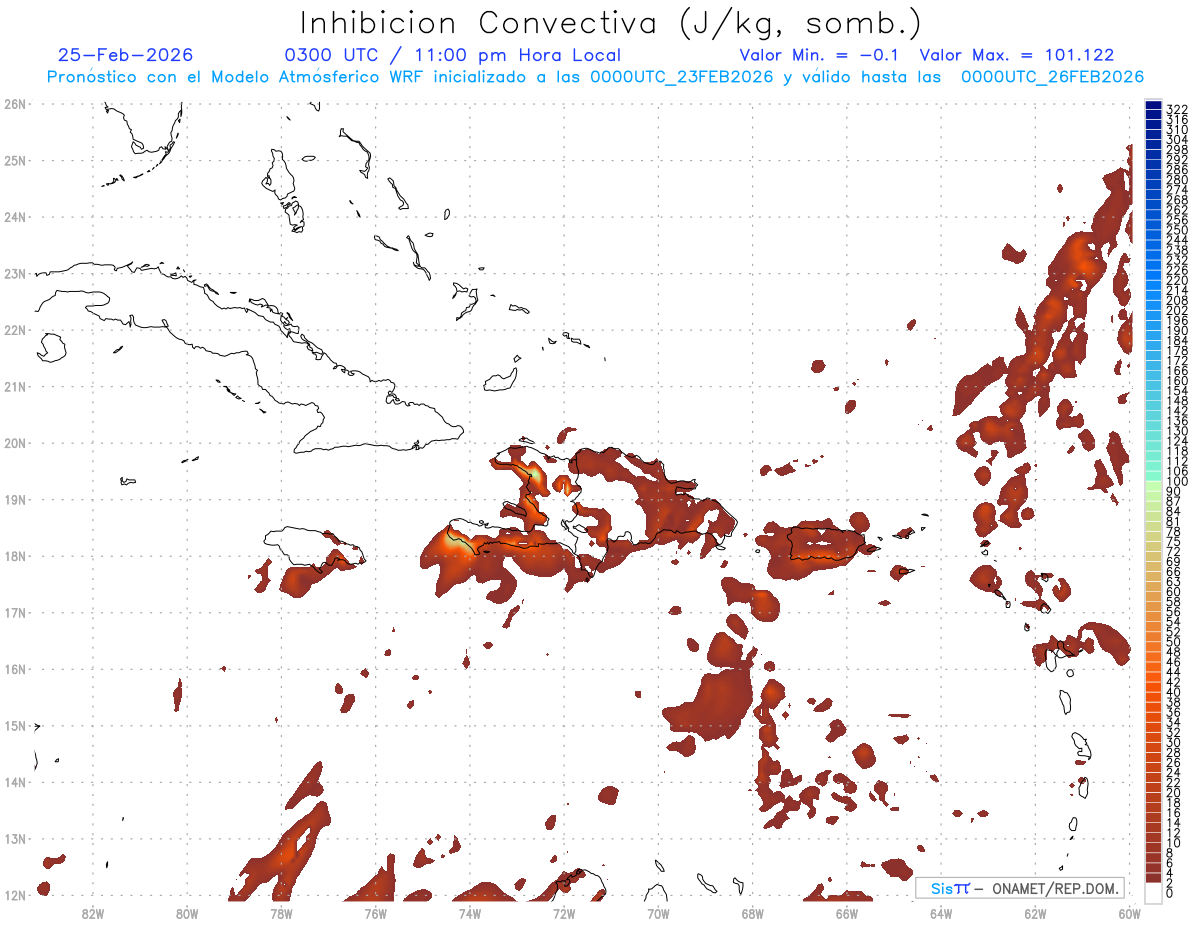Select the valid-until time '0000UTC_26FEB2026'
This screenshot has width=1200, height=927.
coord(1052,77)
